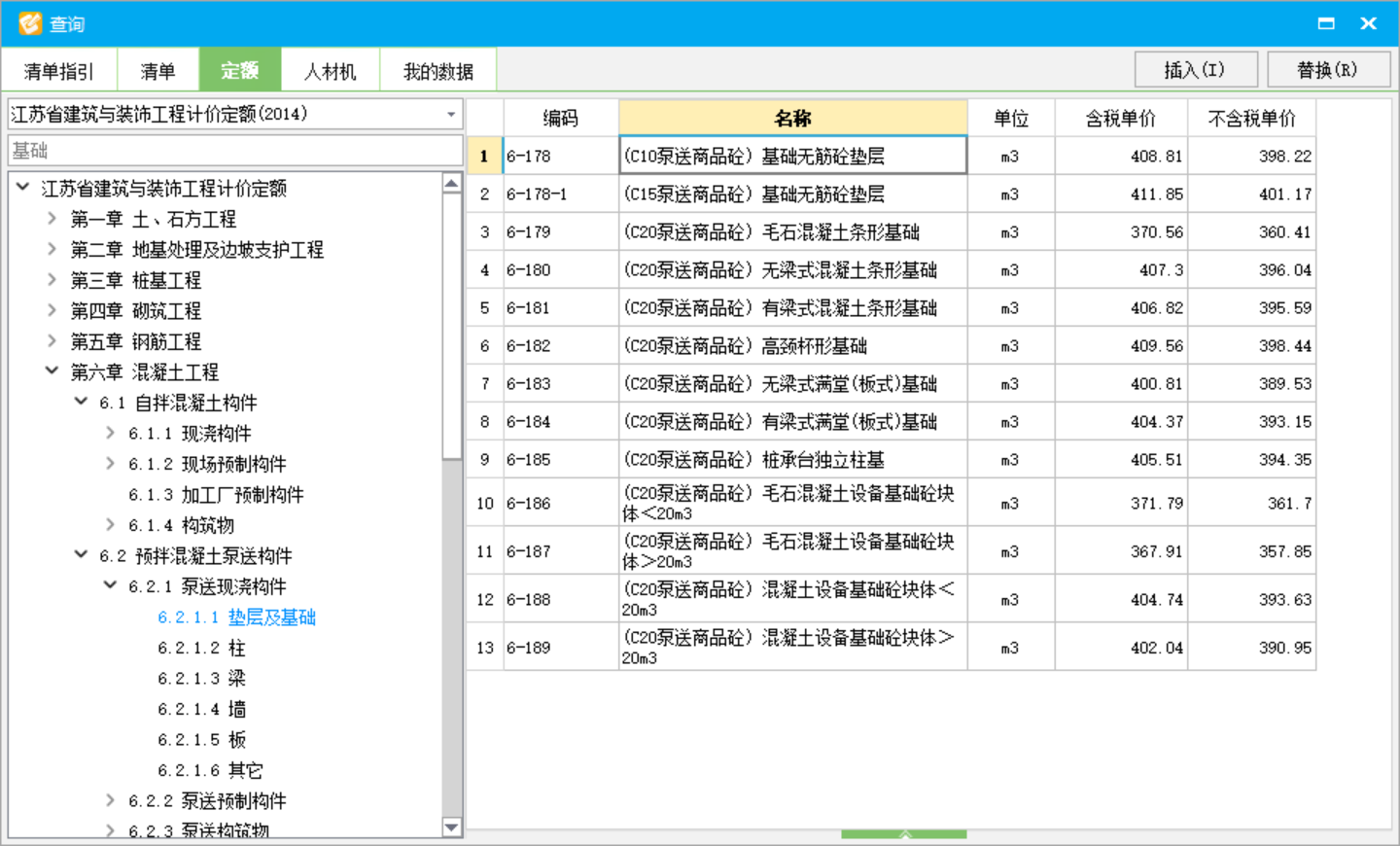The width and height of the screenshot is (1400, 846).
Task: Expand 第二章 地基处理及边坡支护工程 chevron
Action: 52,249
